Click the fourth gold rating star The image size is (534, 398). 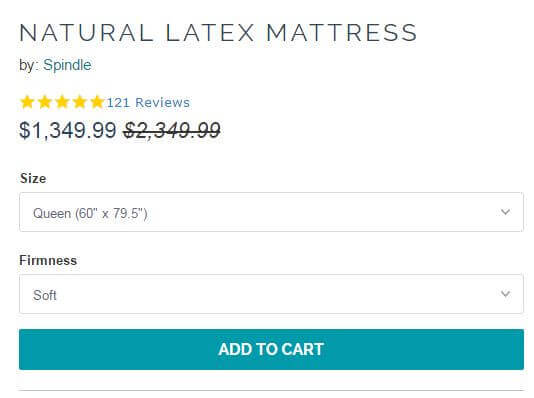coord(80,102)
